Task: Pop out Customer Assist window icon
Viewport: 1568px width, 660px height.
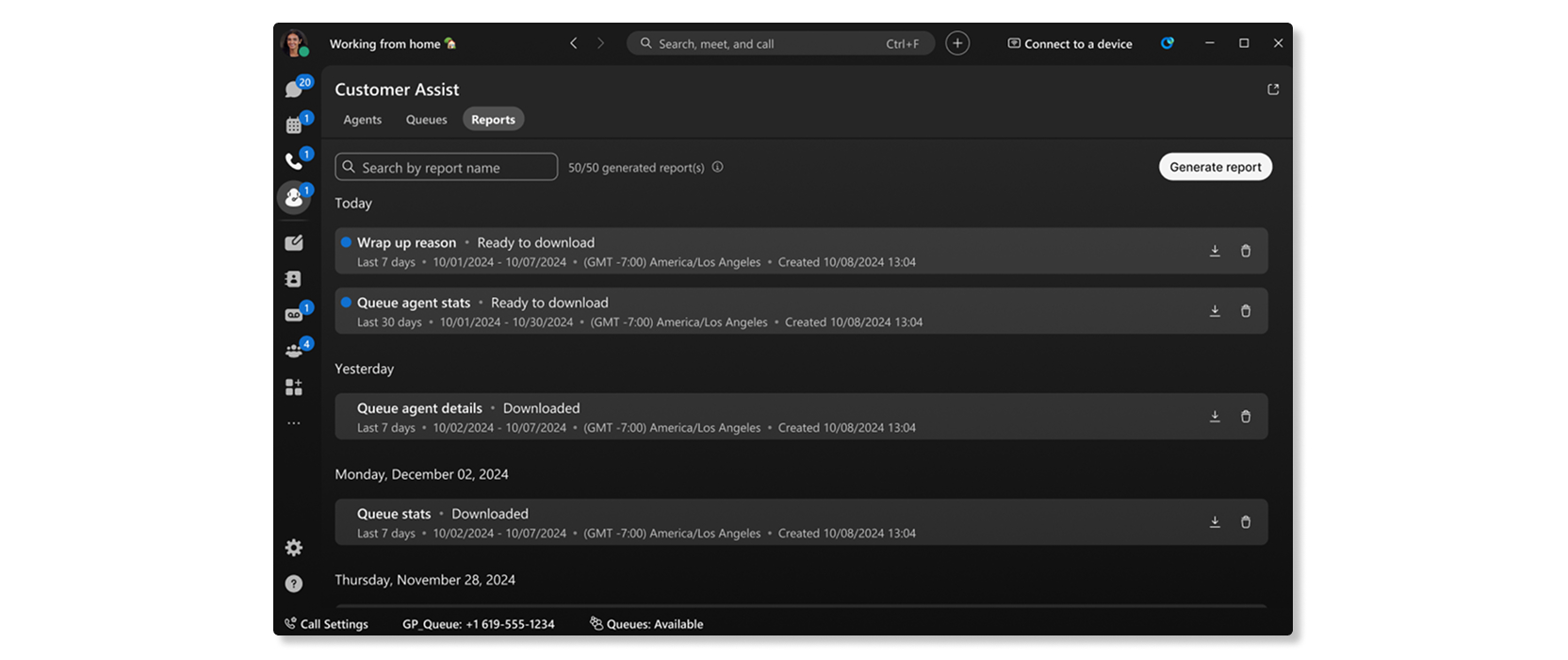Action: (x=1273, y=90)
